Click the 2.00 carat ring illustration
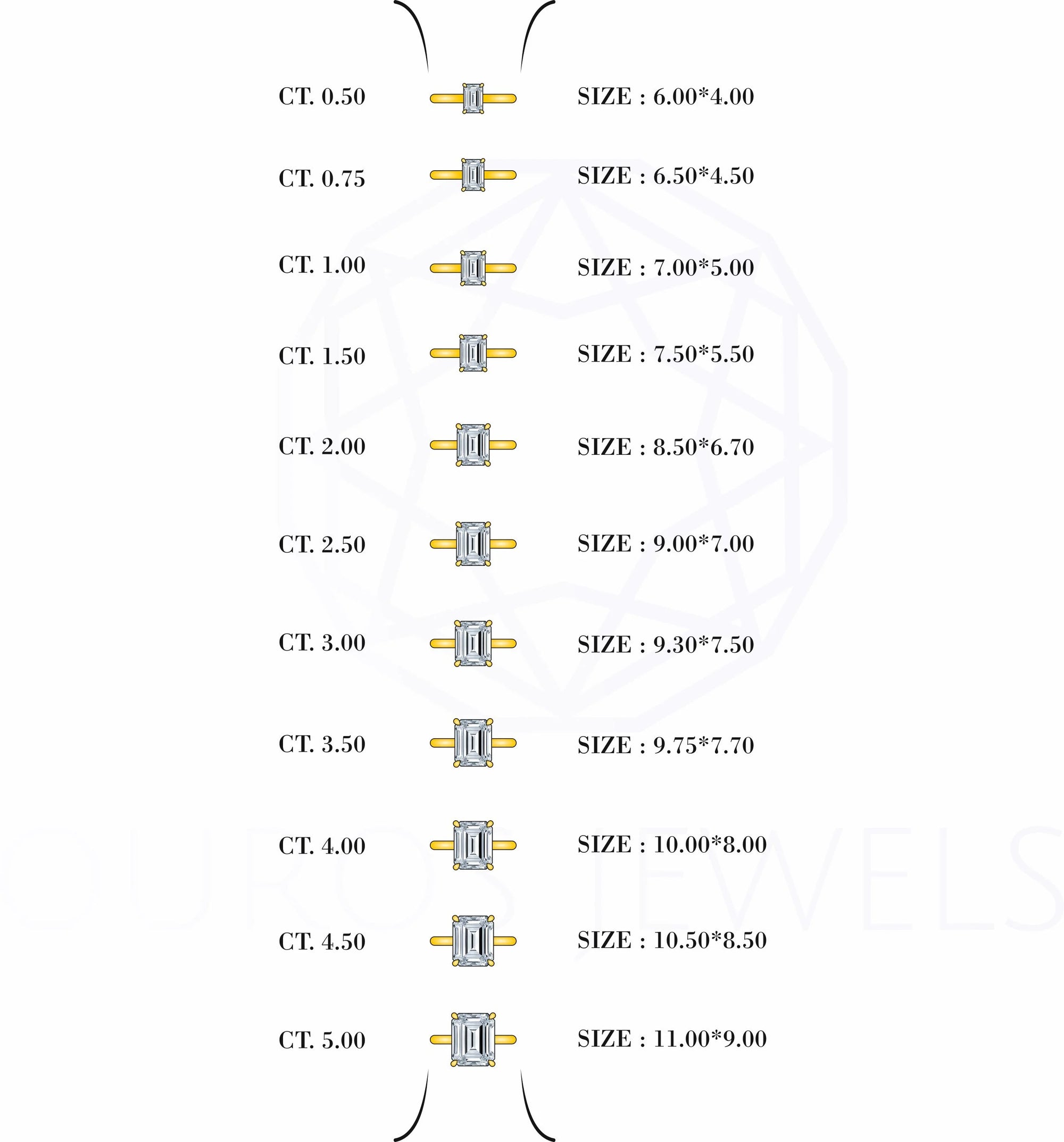This screenshot has height=1142, width=1064. tap(473, 445)
